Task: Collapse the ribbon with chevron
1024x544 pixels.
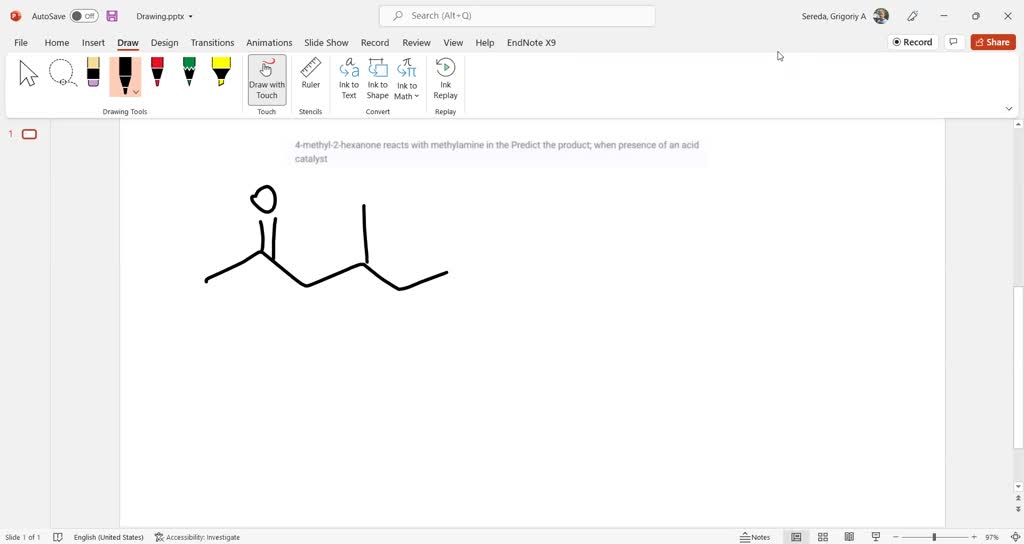Action: pos(1008,108)
